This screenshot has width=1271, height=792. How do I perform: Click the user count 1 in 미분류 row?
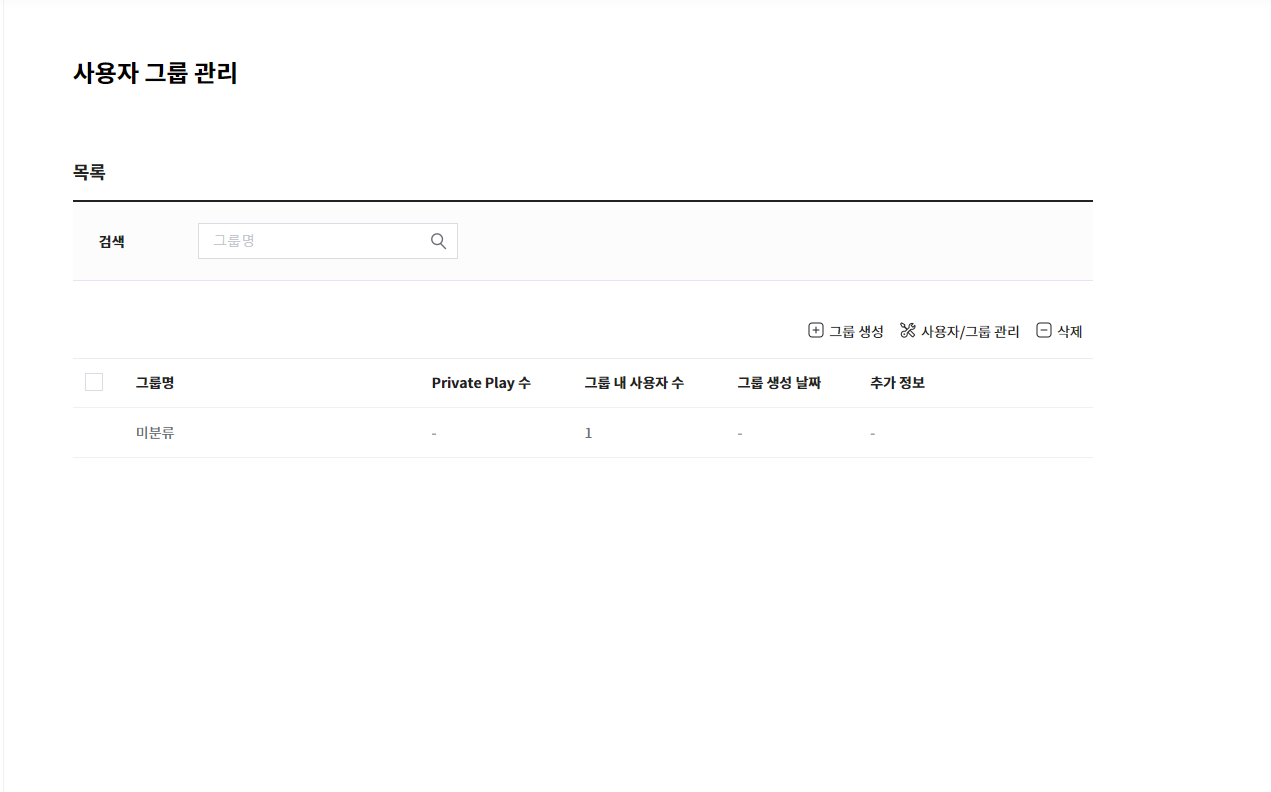[588, 433]
